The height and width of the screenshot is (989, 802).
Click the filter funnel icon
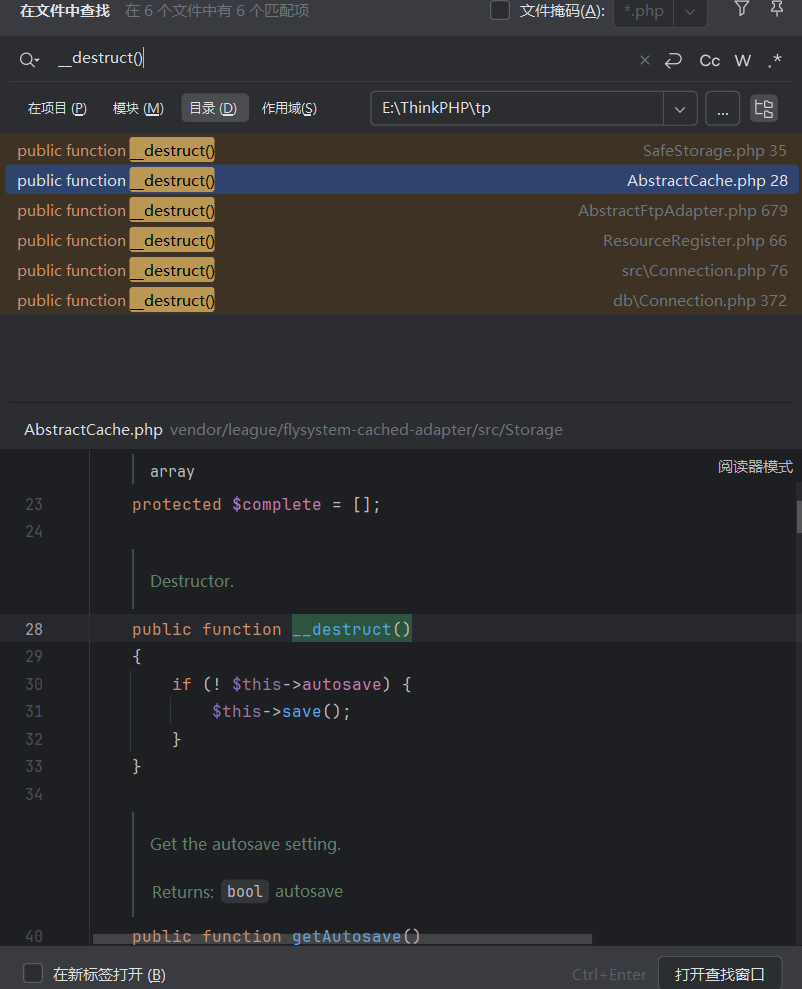point(741,9)
